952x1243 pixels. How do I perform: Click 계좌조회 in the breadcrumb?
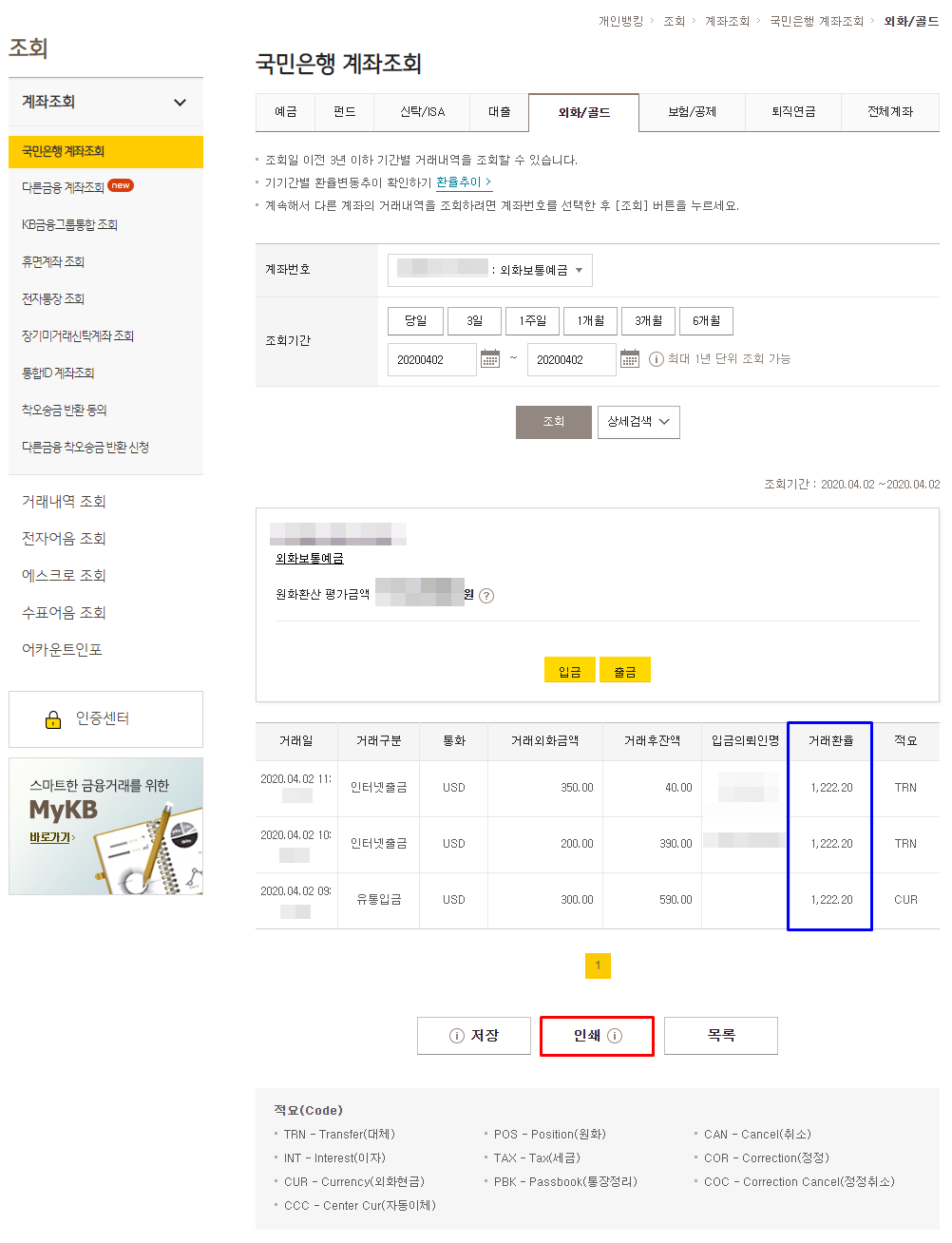coord(727,21)
